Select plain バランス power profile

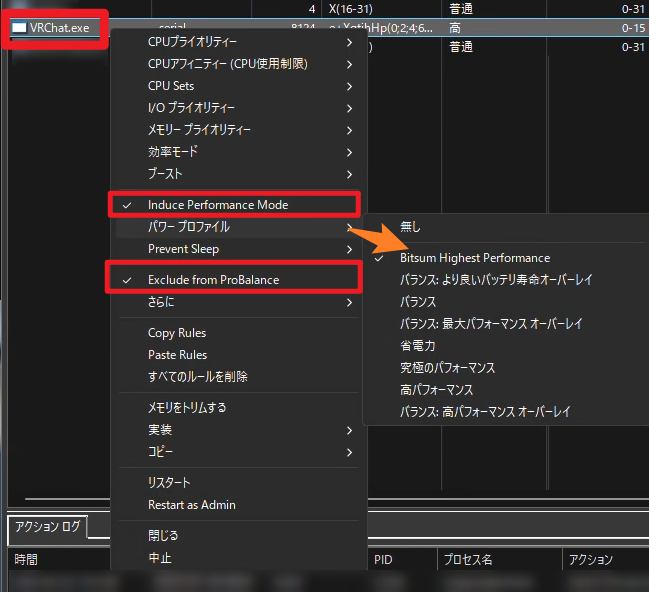pyautogui.click(x=508, y=302)
